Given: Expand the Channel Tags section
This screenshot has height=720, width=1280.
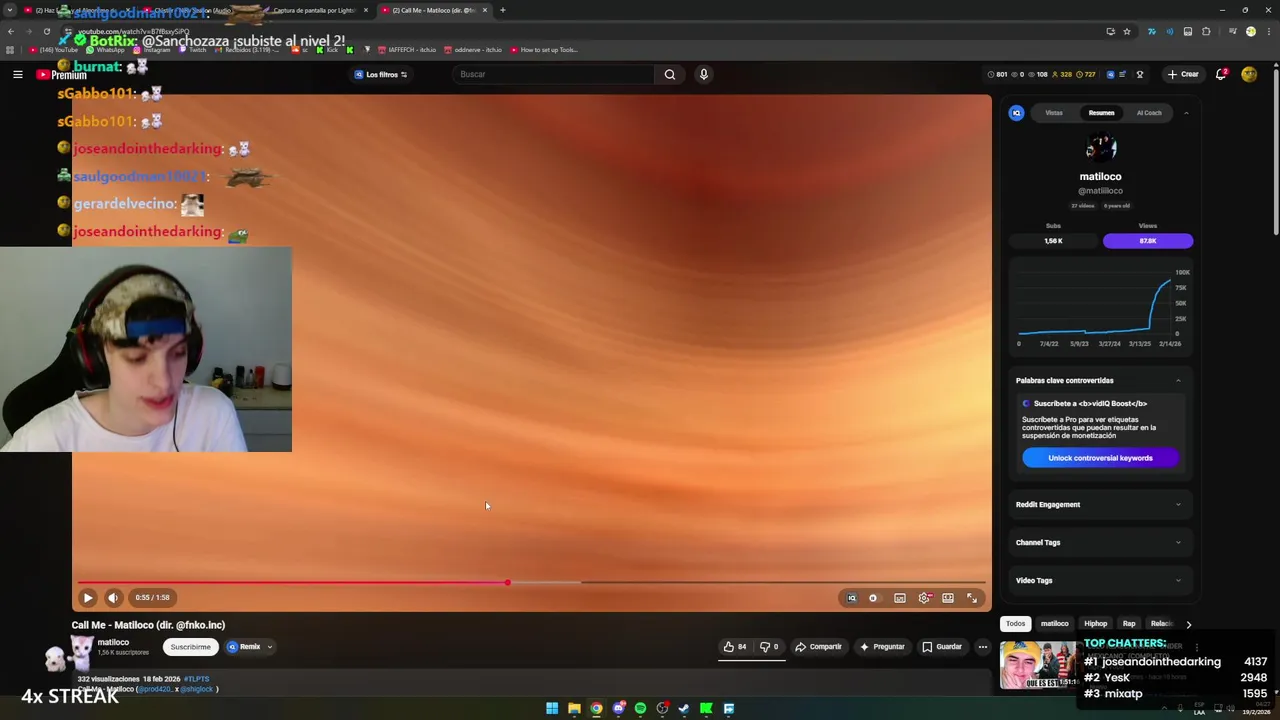Looking at the screenshot, I should (1099, 543).
